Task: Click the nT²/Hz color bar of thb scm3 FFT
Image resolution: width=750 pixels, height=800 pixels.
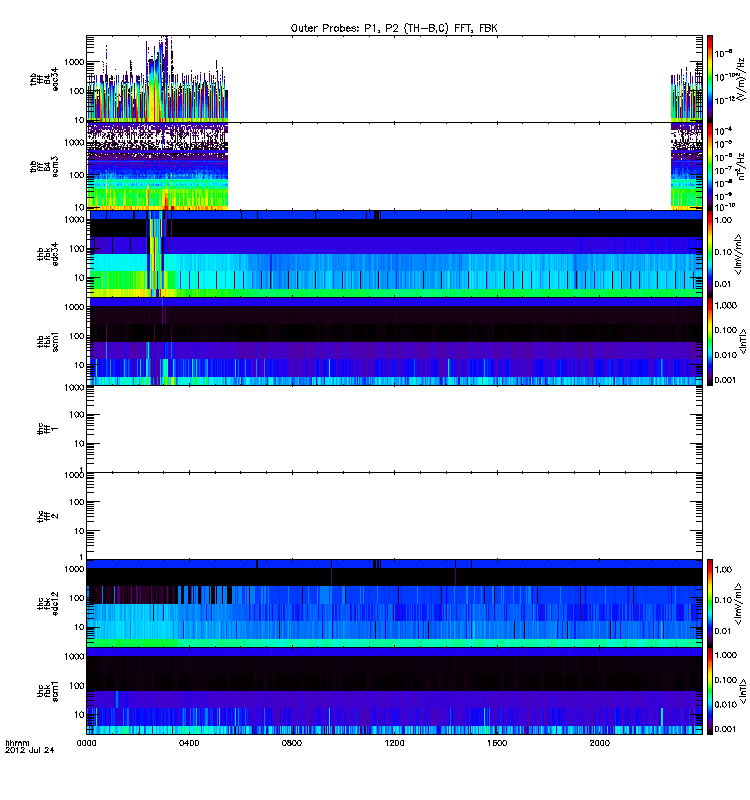Action: pos(709,166)
